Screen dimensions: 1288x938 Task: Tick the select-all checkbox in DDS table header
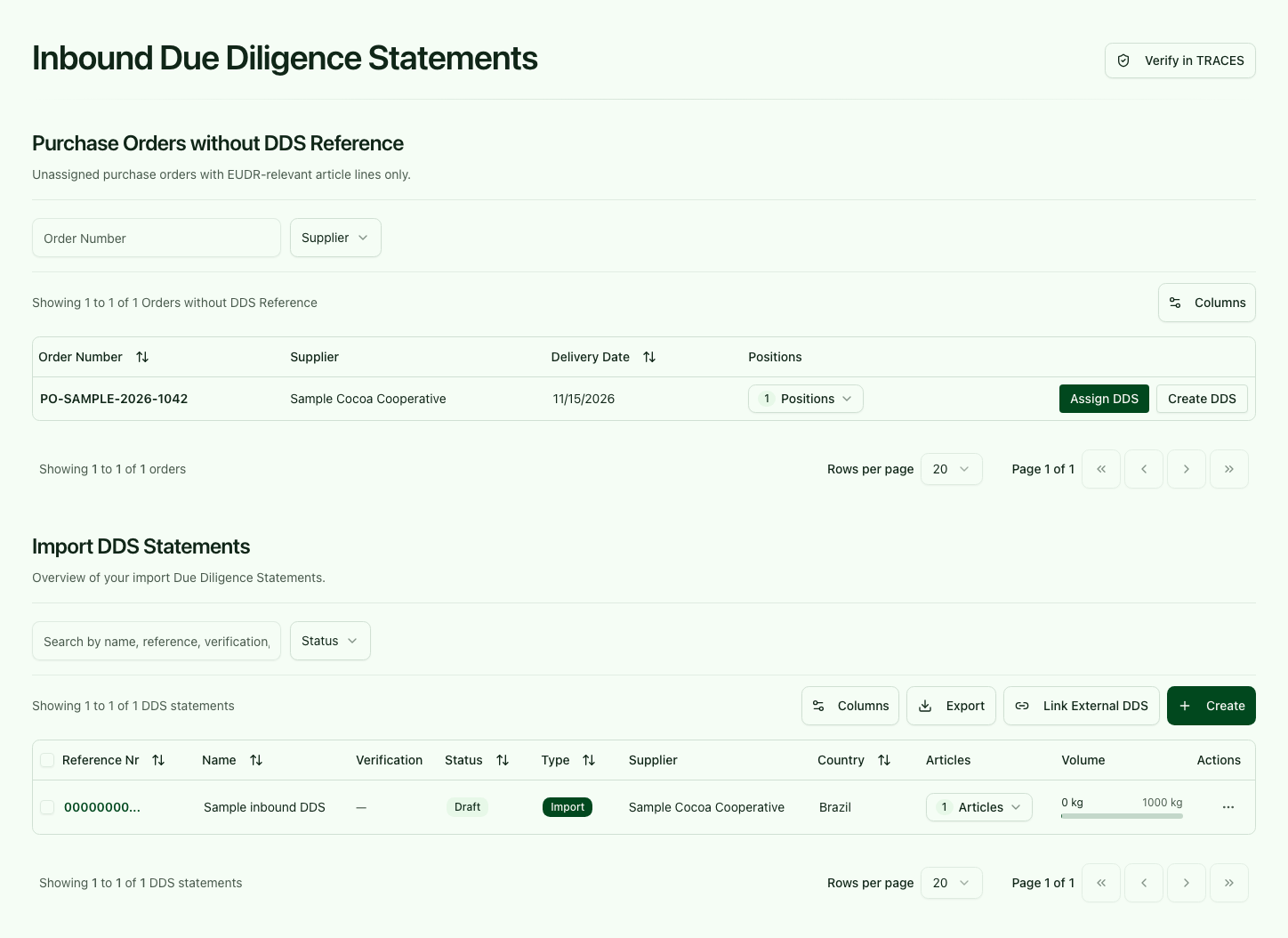(47, 760)
